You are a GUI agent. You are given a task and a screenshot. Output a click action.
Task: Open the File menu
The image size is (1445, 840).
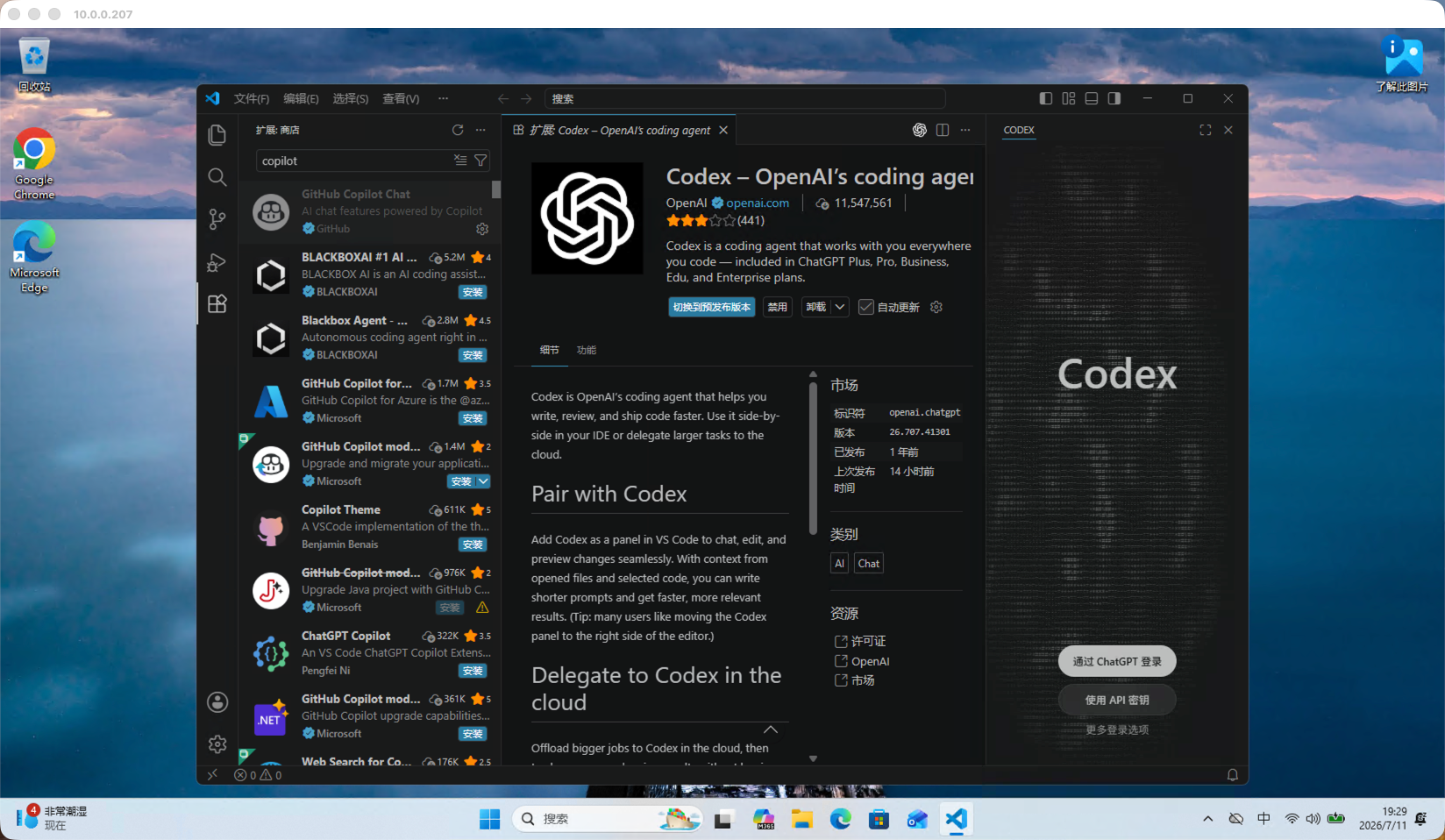point(252,99)
